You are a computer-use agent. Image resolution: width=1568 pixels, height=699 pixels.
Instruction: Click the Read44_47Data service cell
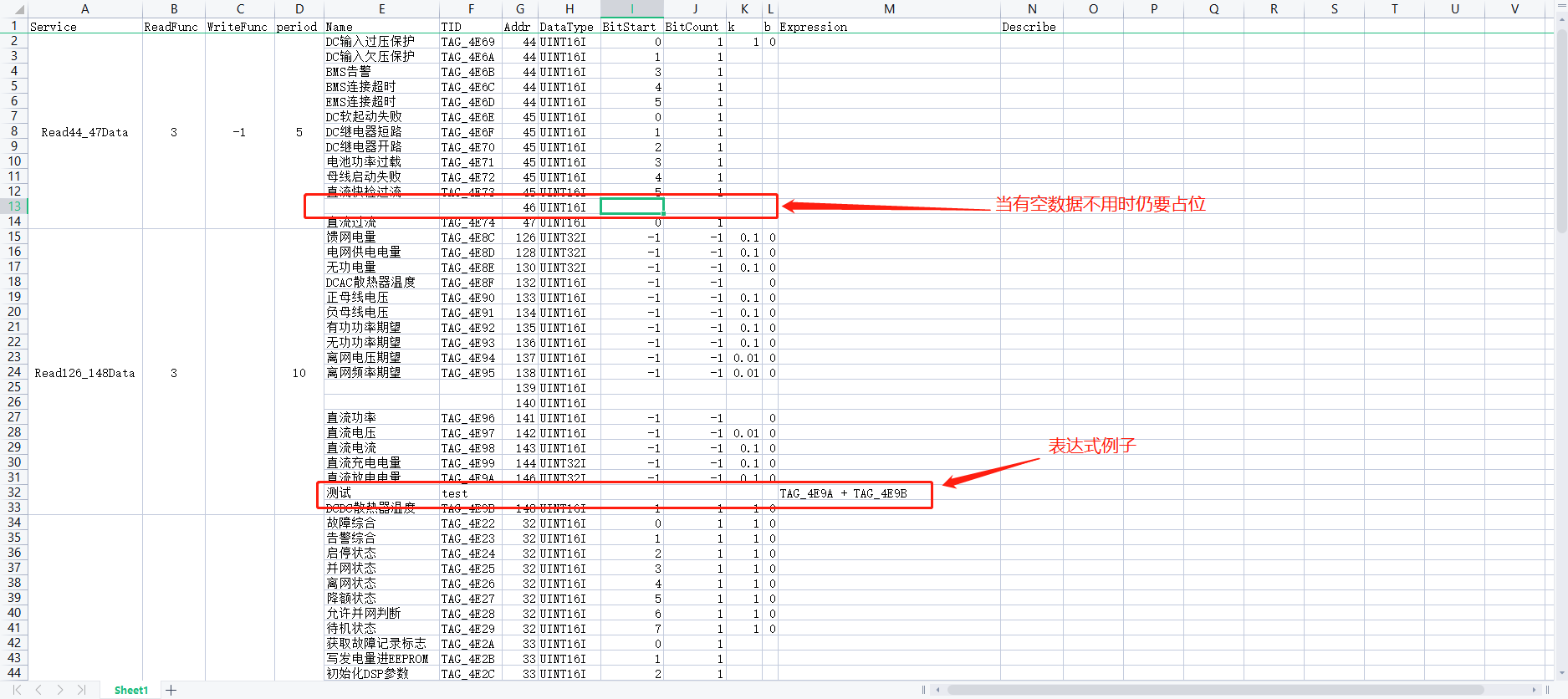point(84,132)
